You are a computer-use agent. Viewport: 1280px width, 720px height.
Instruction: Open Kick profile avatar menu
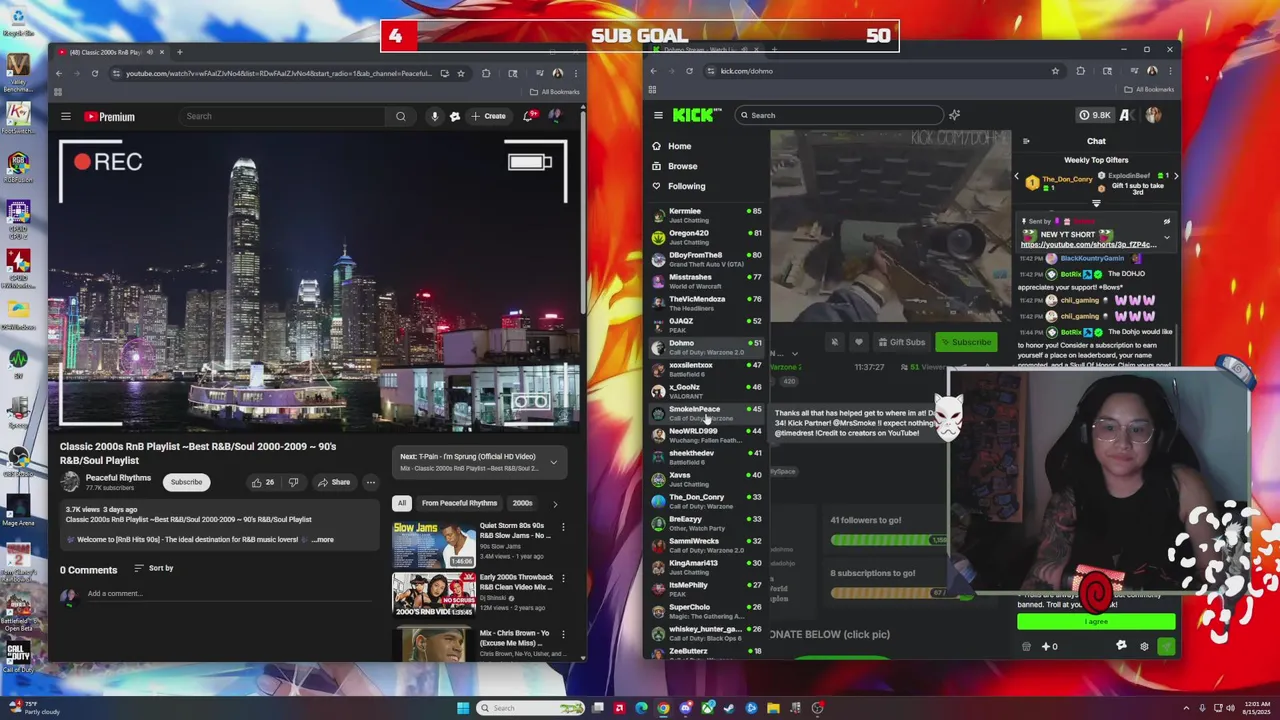[1153, 115]
